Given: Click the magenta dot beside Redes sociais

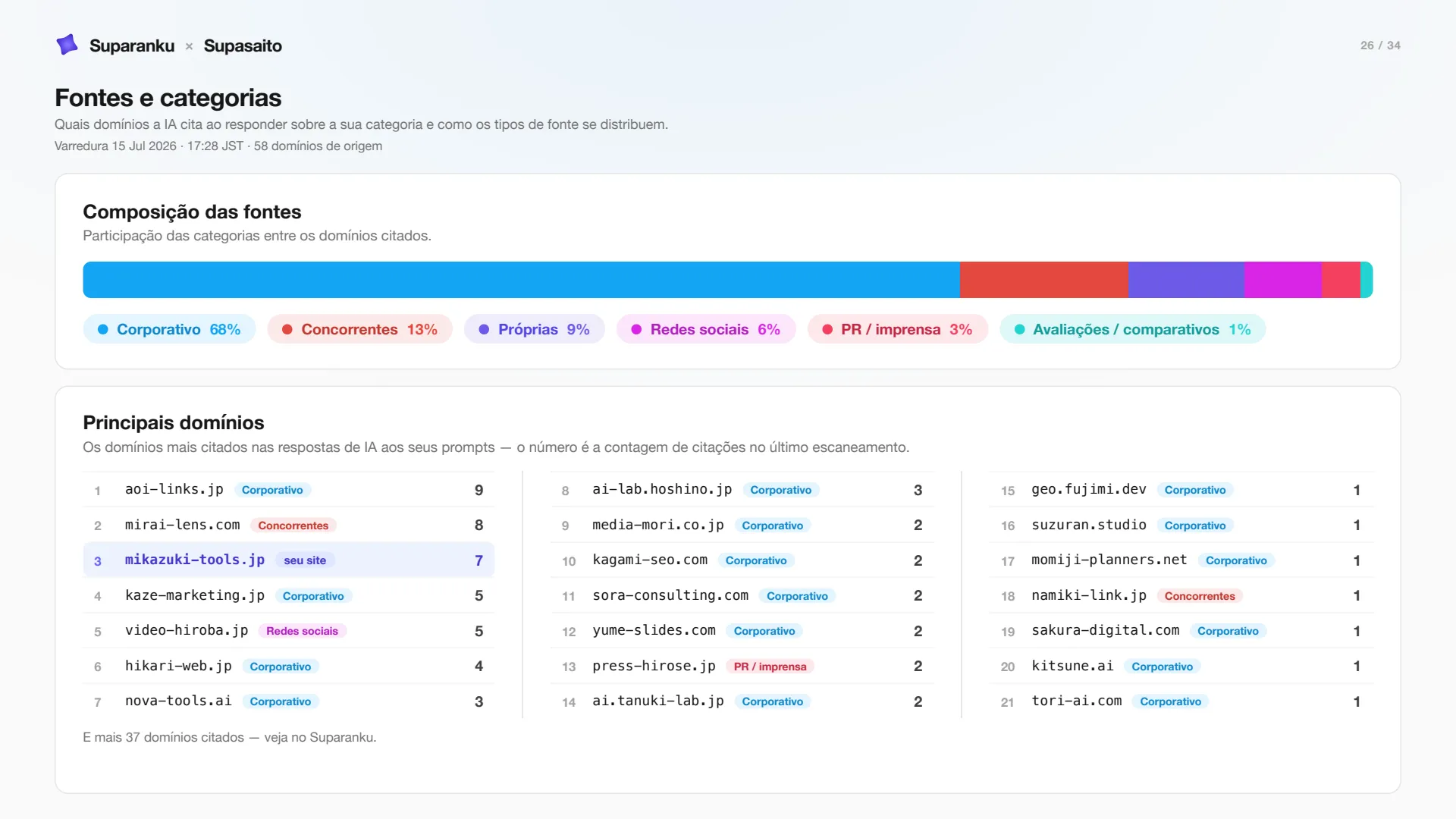Looking at the screenshot, I should [636, 329].
